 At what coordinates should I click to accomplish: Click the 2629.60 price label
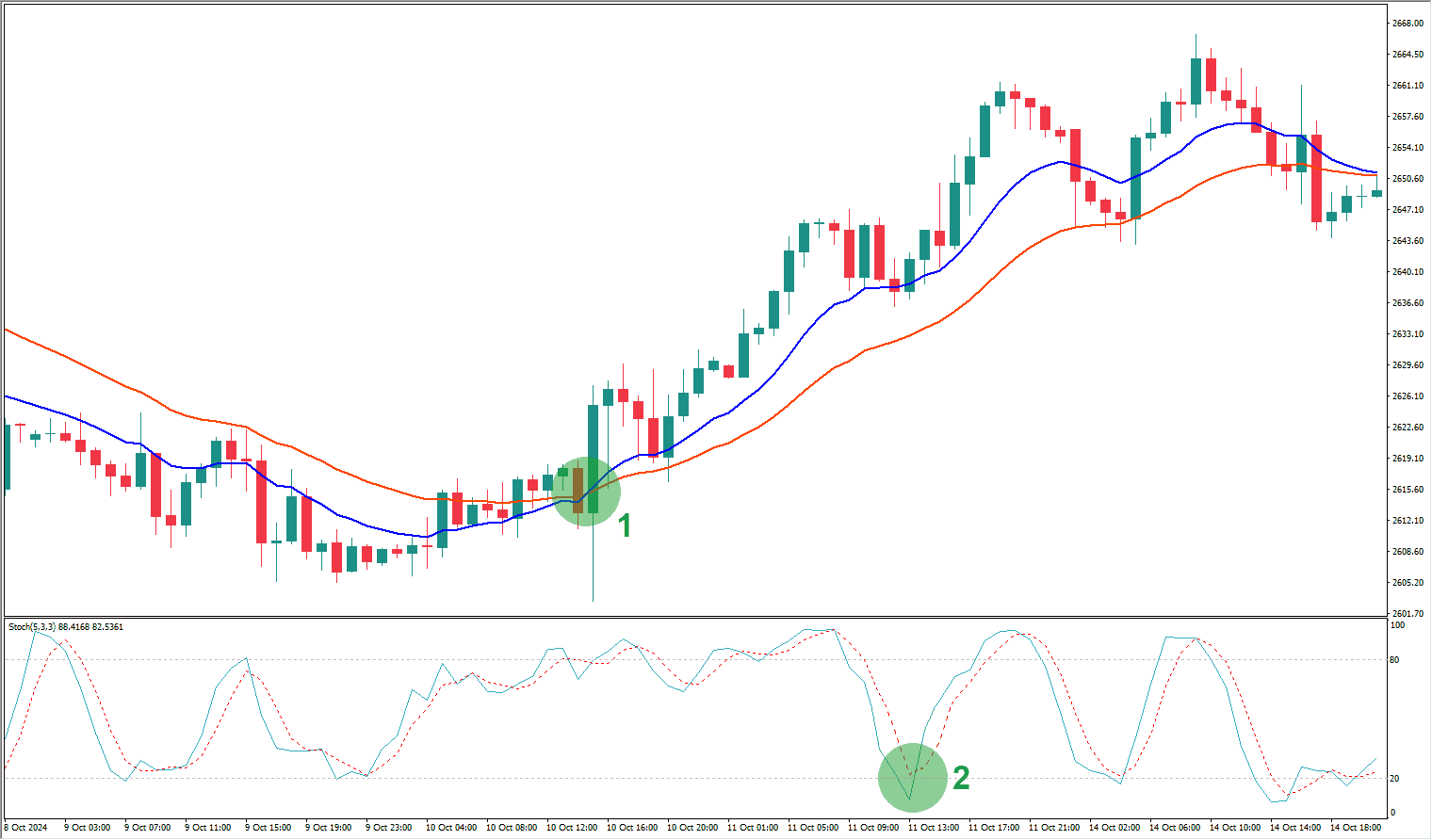[1407, 365]
